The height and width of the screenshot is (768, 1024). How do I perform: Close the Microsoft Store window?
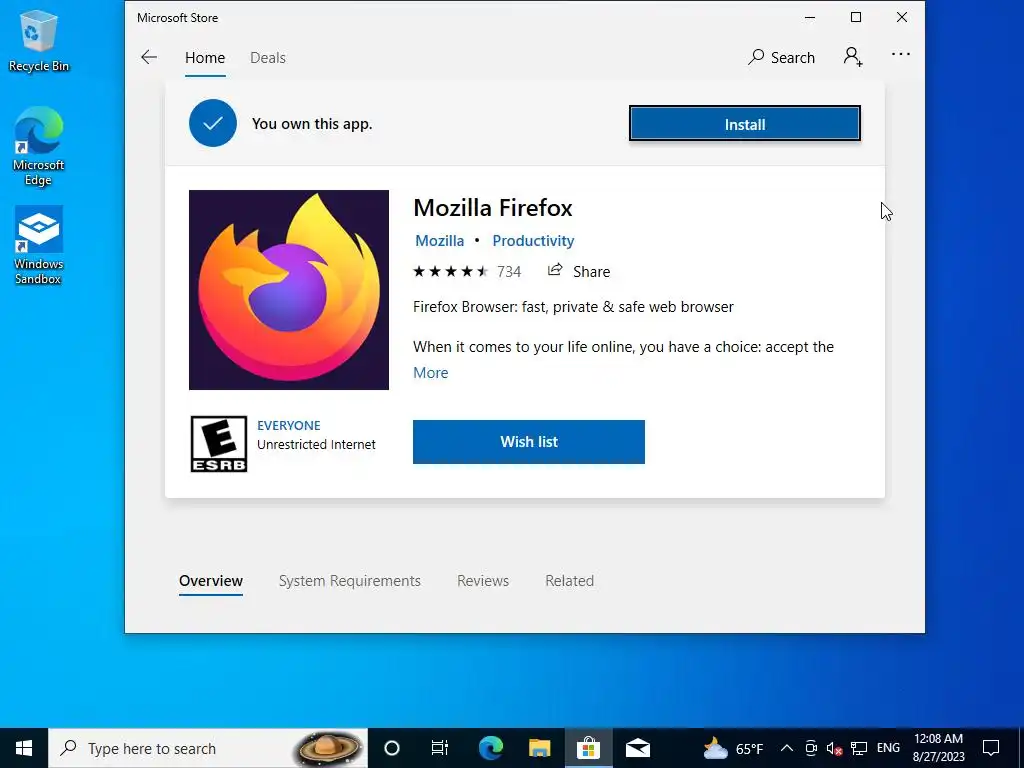point(902,18)
